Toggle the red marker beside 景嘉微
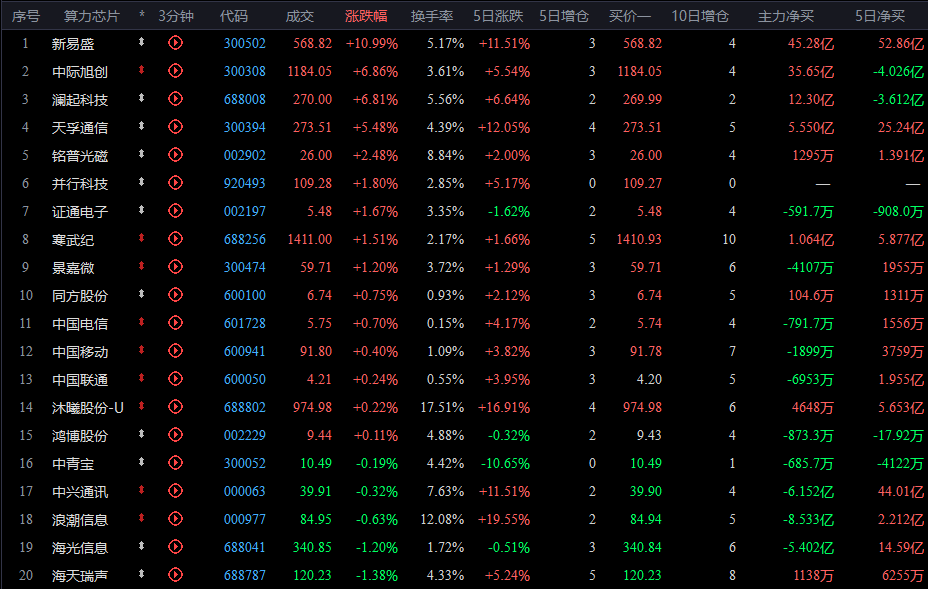928x589 pixels. (141, 266)
